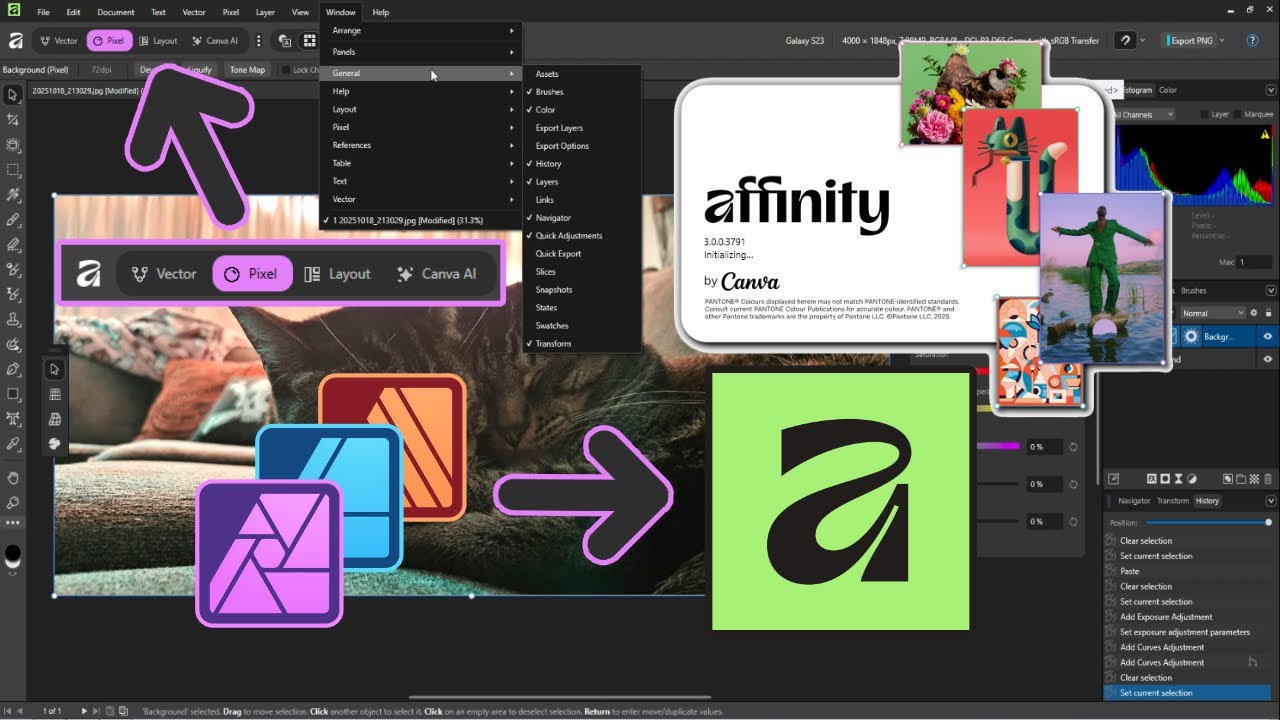
Task: Choose Swatches from the General submenu
Action: tap(582, 326)
